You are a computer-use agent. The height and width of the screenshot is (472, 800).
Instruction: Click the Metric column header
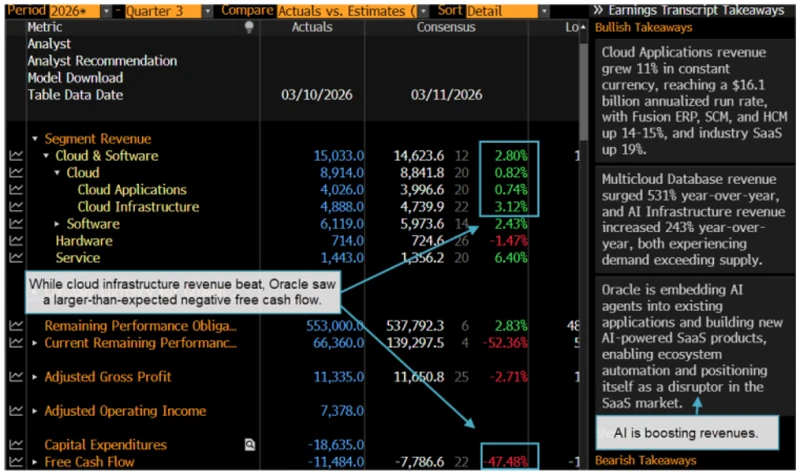[x=45, y=27]
